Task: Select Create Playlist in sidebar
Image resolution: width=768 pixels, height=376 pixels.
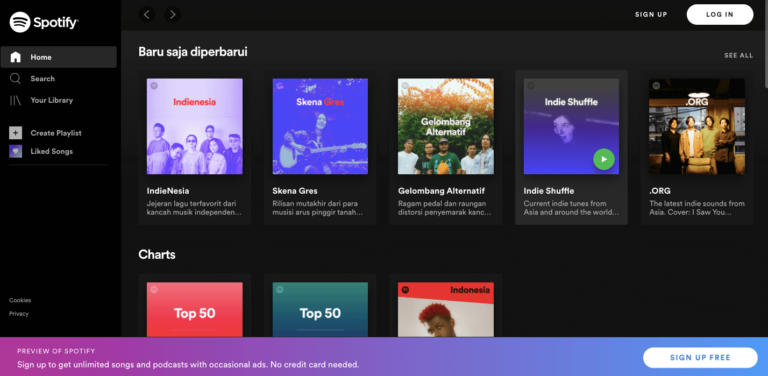Action: 59,133
